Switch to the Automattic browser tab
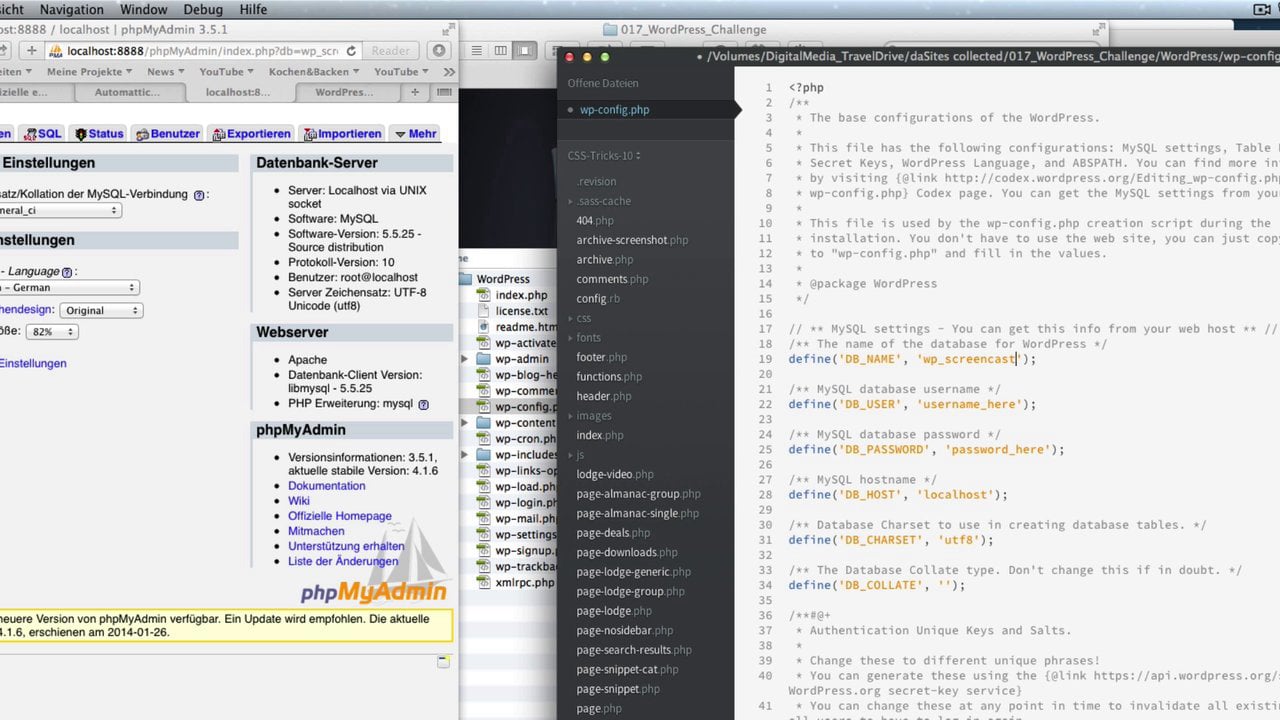The image size is (1280, 720). (127, 92)
